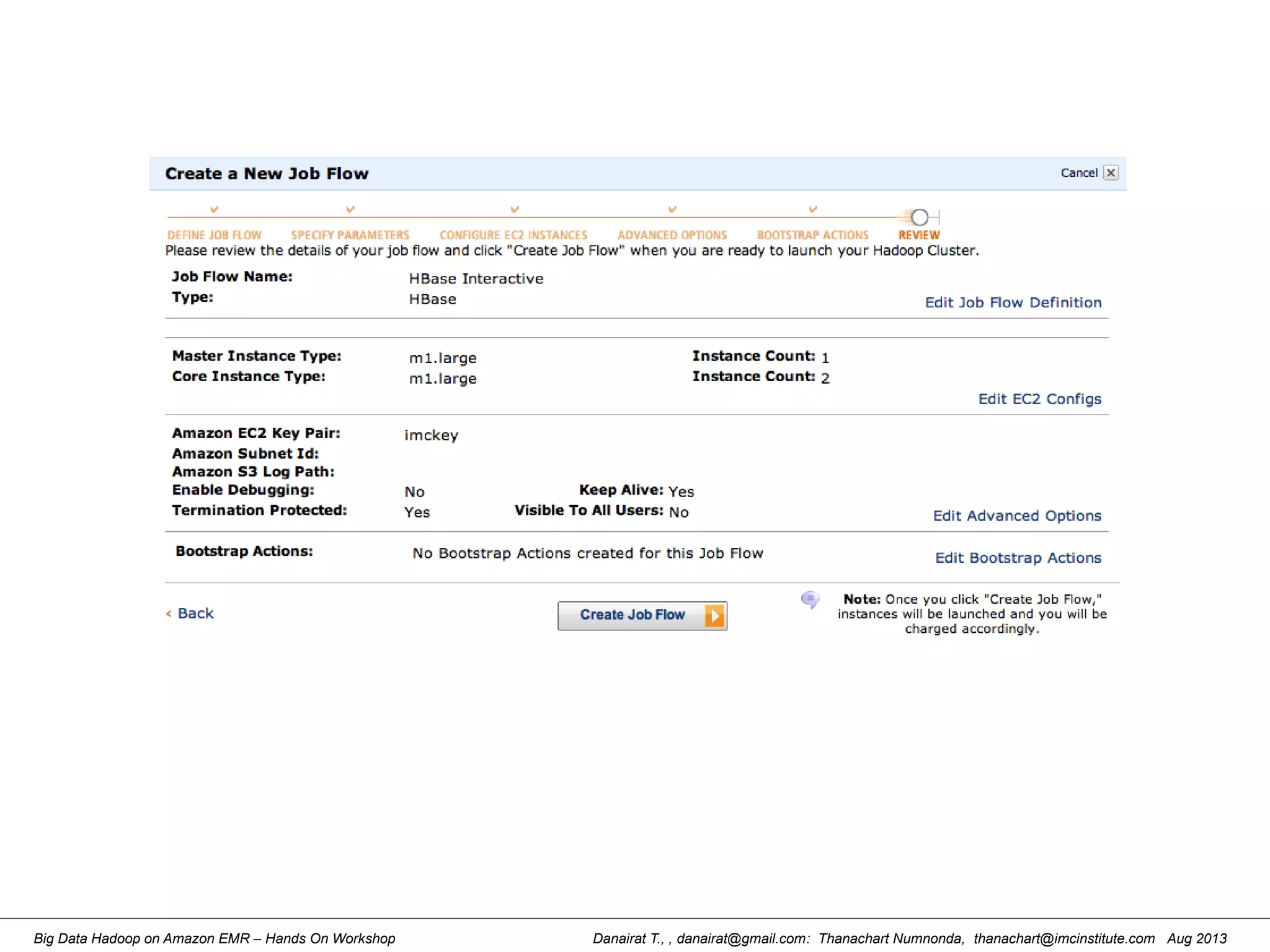Select Enable Debugging No value

pos(414,492)
